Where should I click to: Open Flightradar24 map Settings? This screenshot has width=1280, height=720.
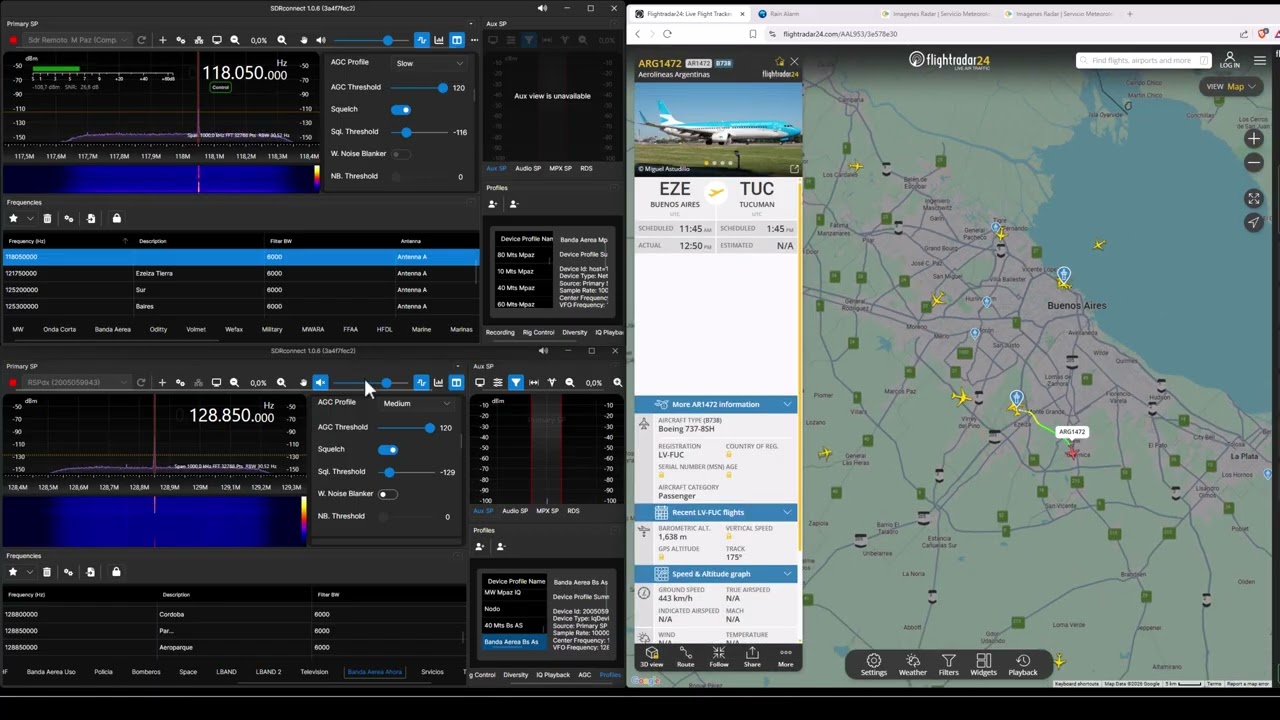point(874,665)
